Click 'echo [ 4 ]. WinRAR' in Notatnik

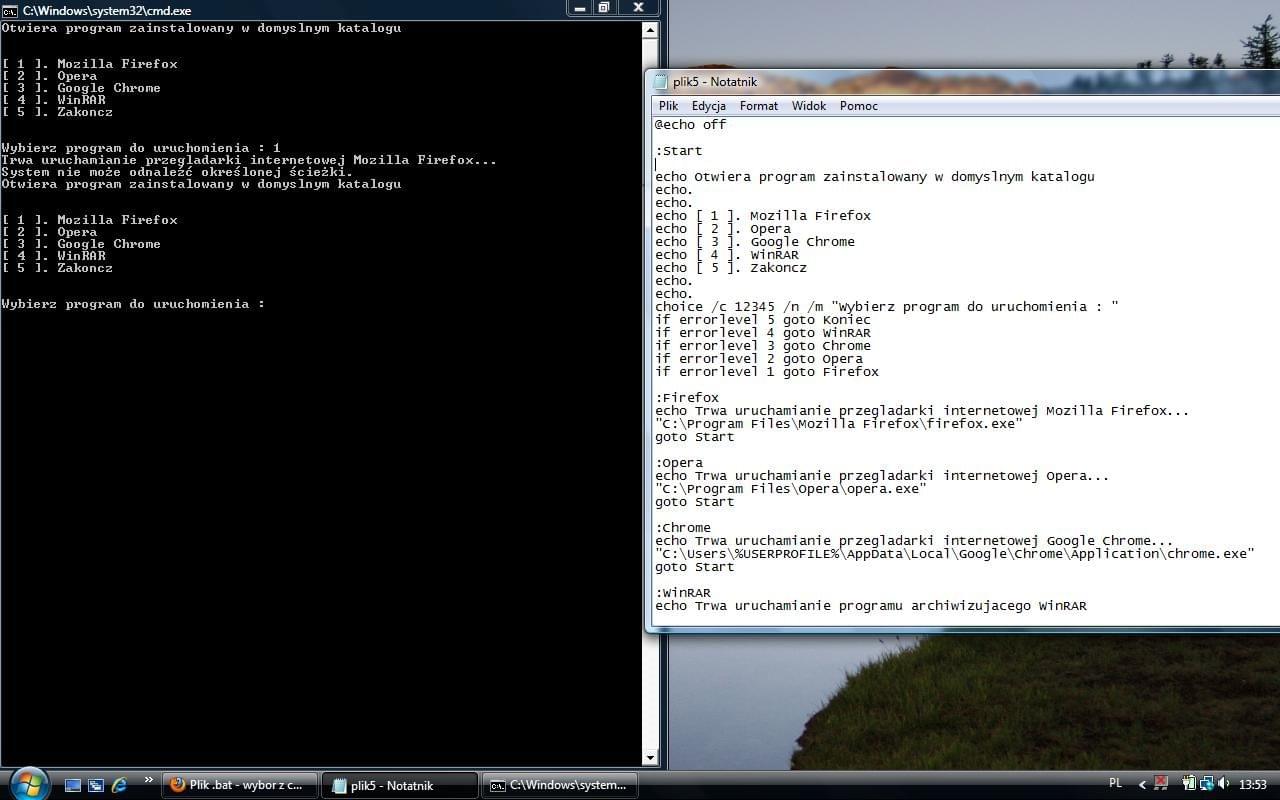727,255
